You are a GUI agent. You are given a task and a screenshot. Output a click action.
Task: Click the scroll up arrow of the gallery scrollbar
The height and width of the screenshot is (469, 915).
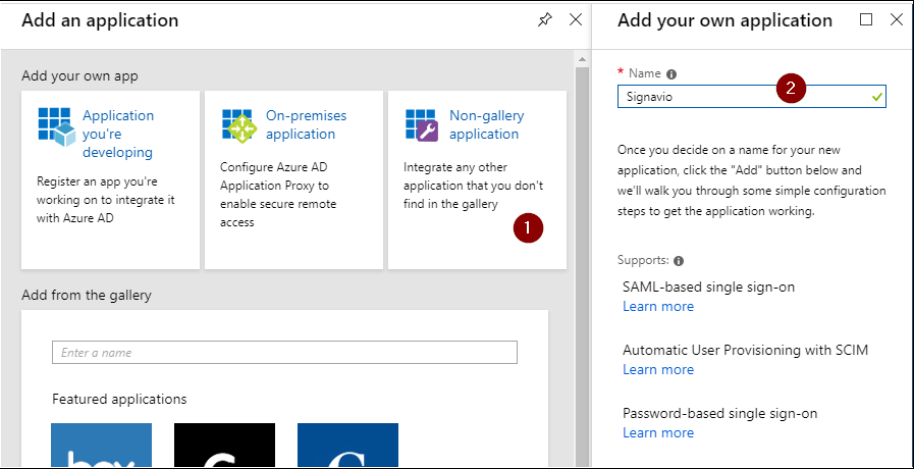pyautogui.click(x=581, y=60)
